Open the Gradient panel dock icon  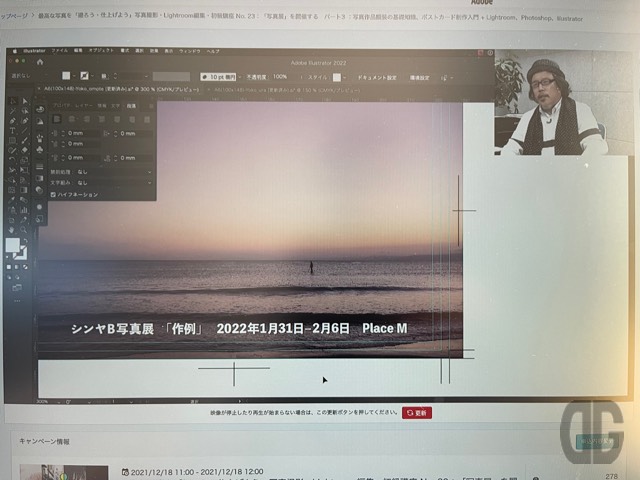[40, 178]
